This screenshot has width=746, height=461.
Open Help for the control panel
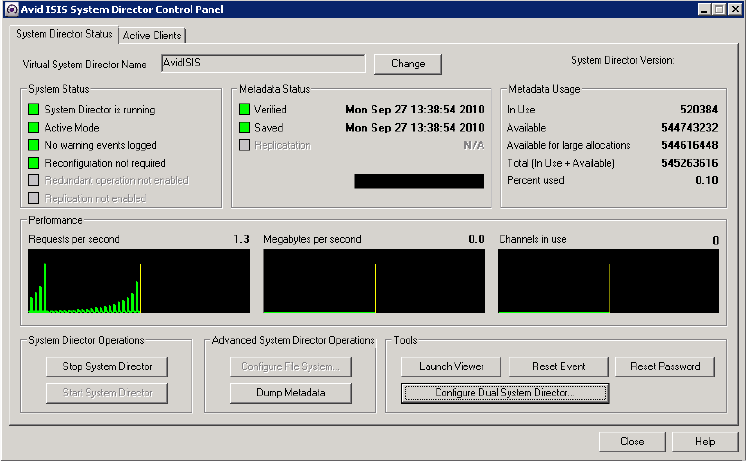(x=705, y=441)
